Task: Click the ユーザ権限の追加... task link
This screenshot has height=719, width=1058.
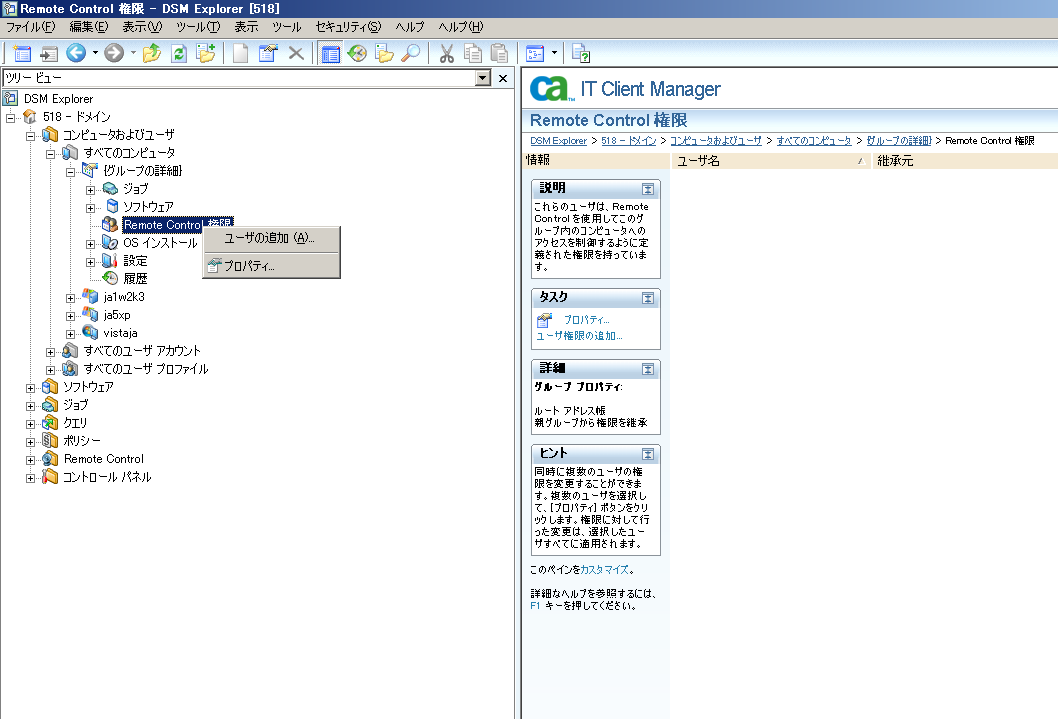Action: [579, 336]
